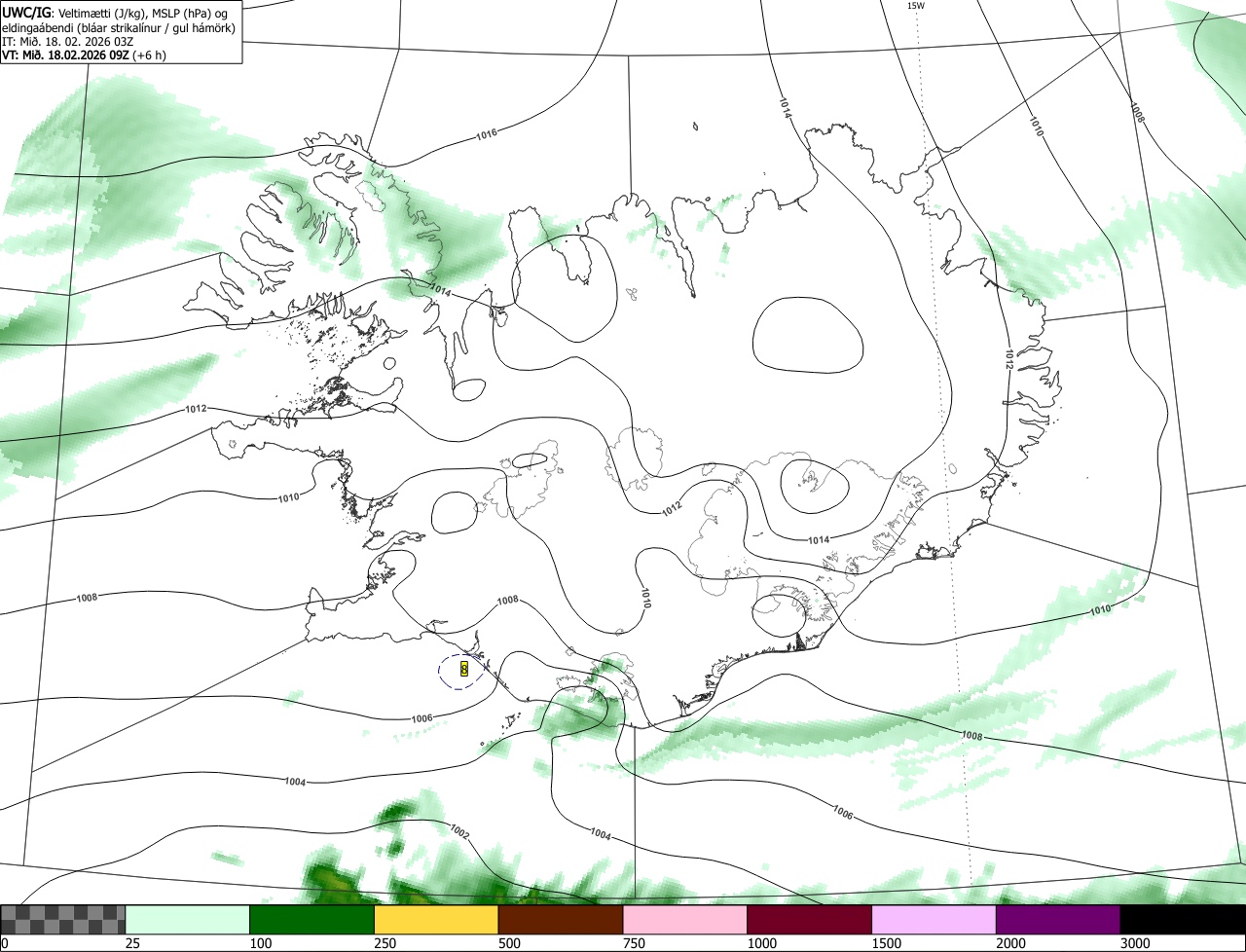
Task: Click the legend value "100"
Action: 261,943
